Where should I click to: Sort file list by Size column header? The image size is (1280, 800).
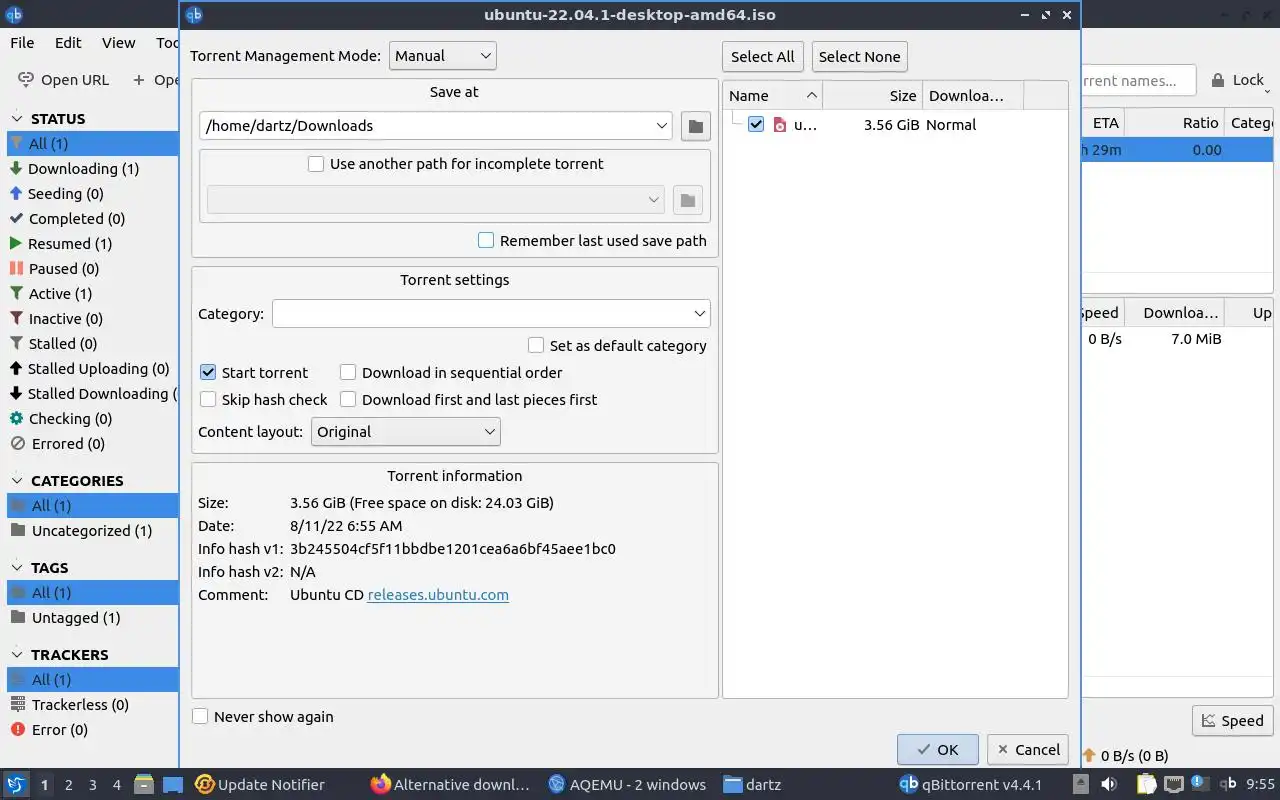pyautogui.click(x=872, y=96)
